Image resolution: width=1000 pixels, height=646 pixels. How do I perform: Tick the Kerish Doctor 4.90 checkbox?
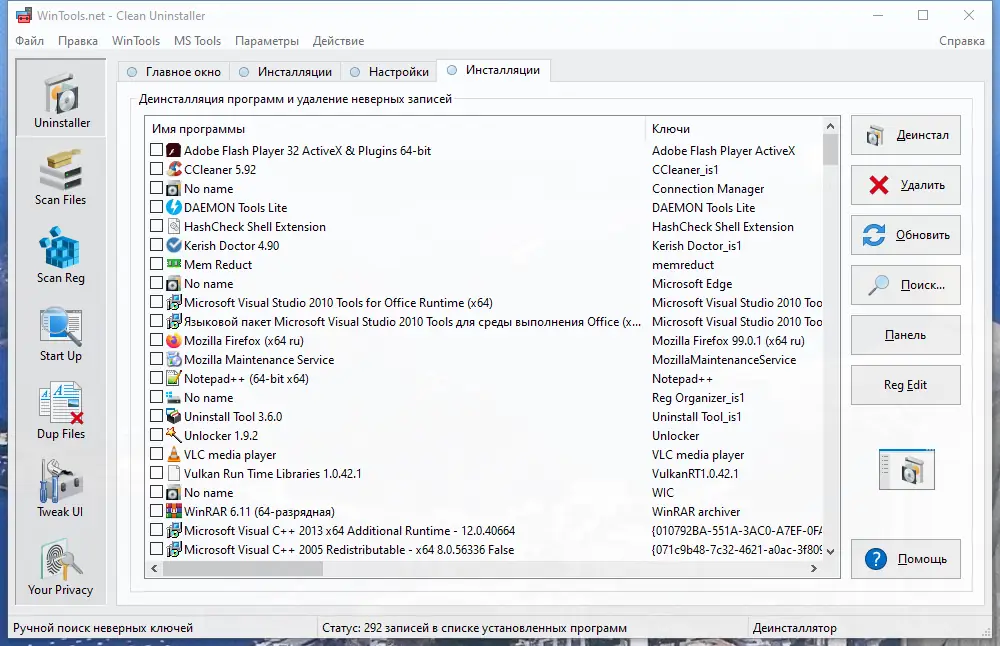click(x=156, y=245)
